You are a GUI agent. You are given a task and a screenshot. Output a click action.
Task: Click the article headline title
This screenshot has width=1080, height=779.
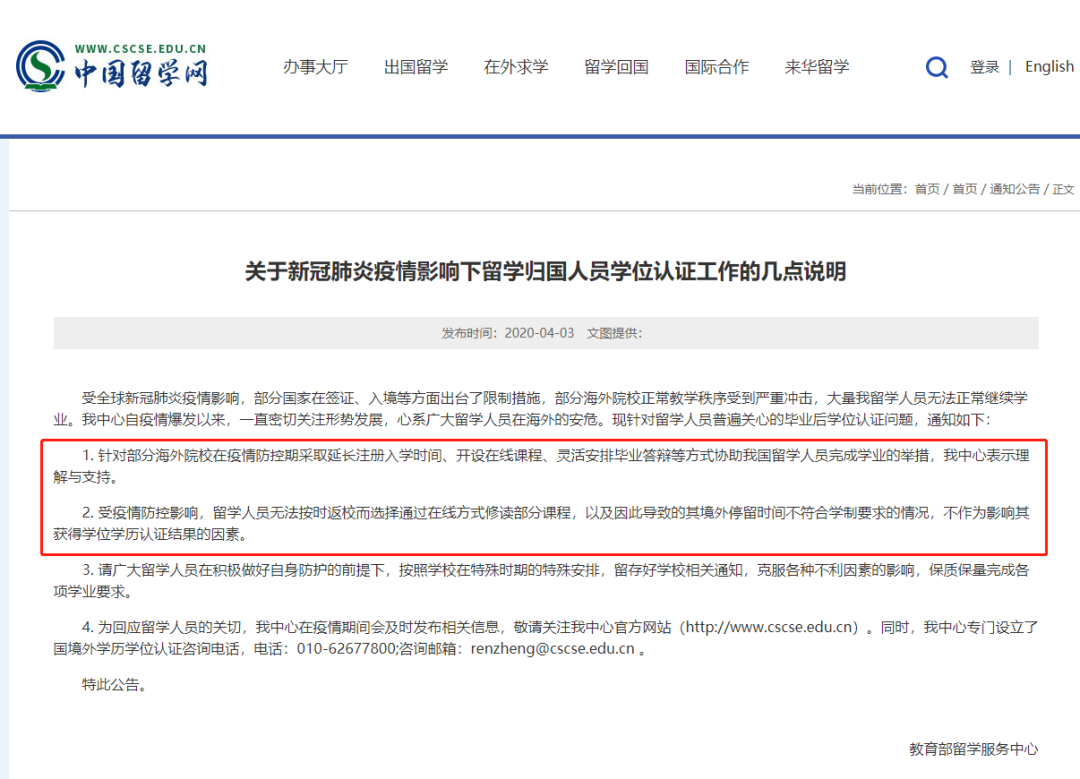546,271
